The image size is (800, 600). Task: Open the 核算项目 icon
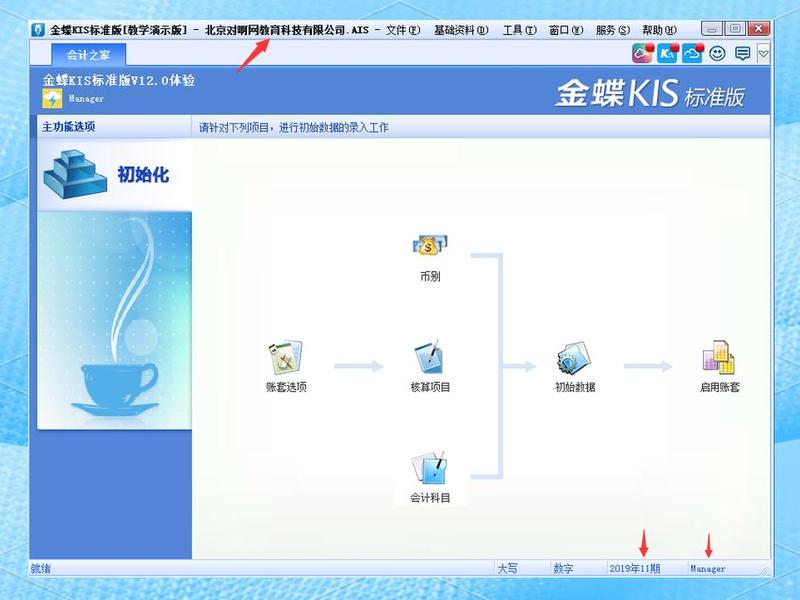(430, 357)
